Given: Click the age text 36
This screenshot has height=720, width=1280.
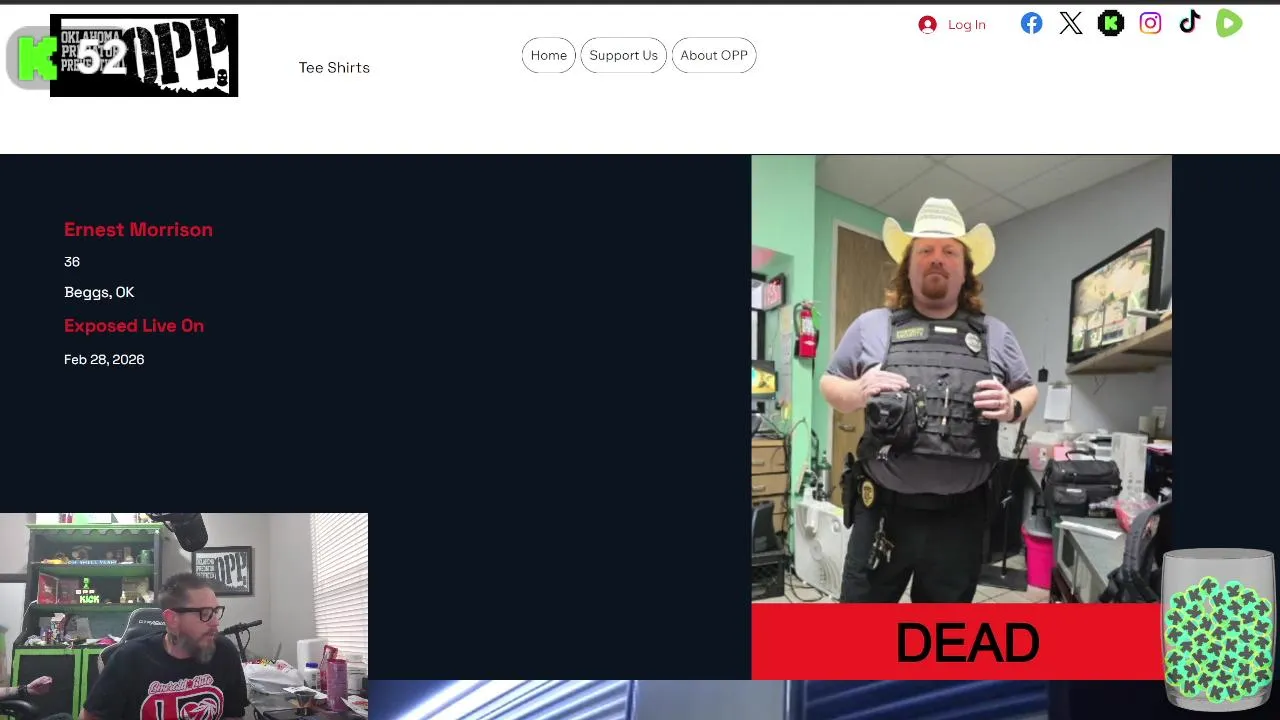Looking at the screenshot, I should point(72,261).
